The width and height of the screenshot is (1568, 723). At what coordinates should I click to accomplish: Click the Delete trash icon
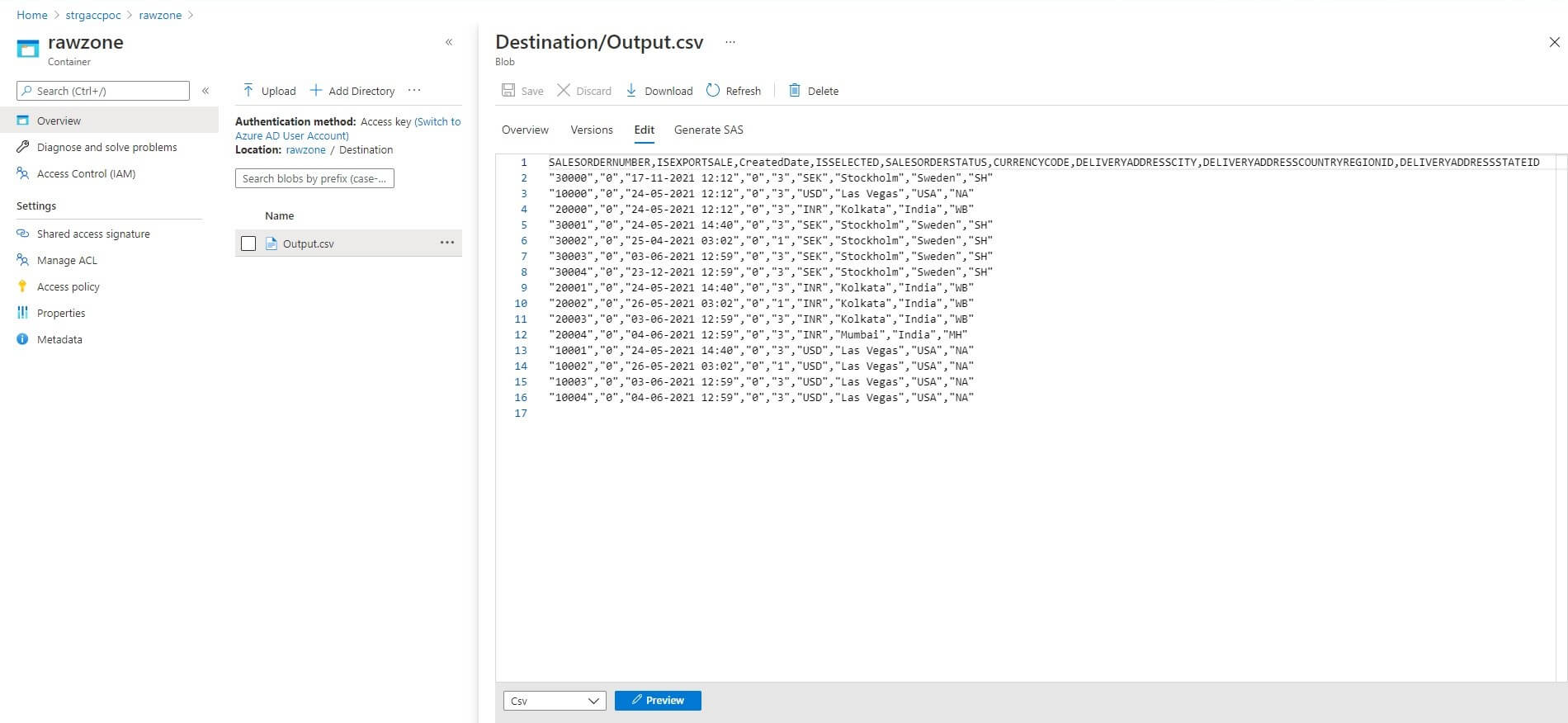795,90
